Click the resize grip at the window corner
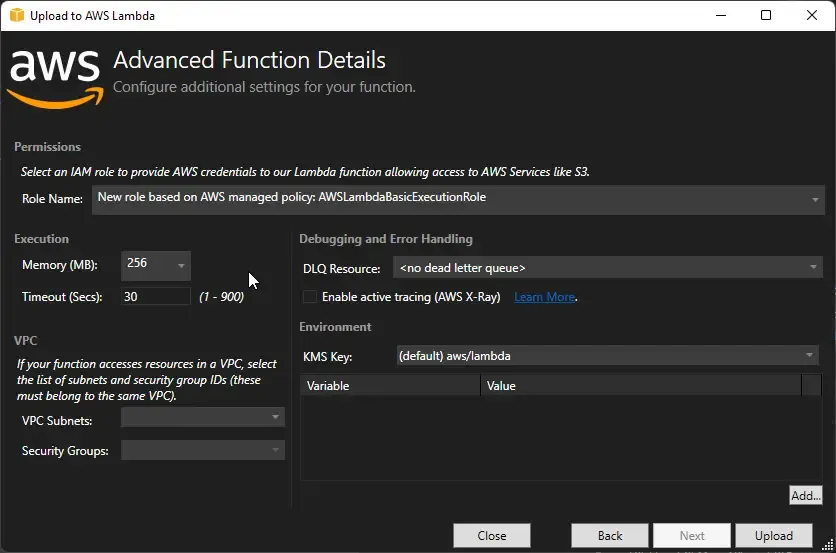Image resolution: width=836 pixels, height=553 pixels. click(828, 545)
